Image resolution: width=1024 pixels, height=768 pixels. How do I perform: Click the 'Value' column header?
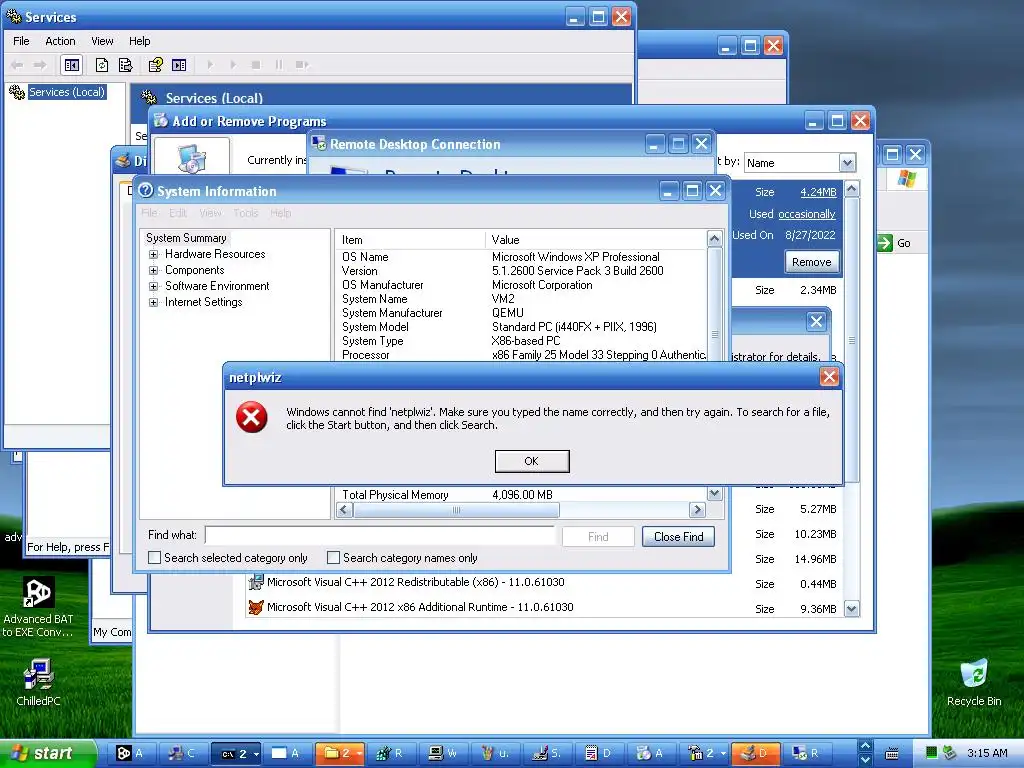[596, 240]
